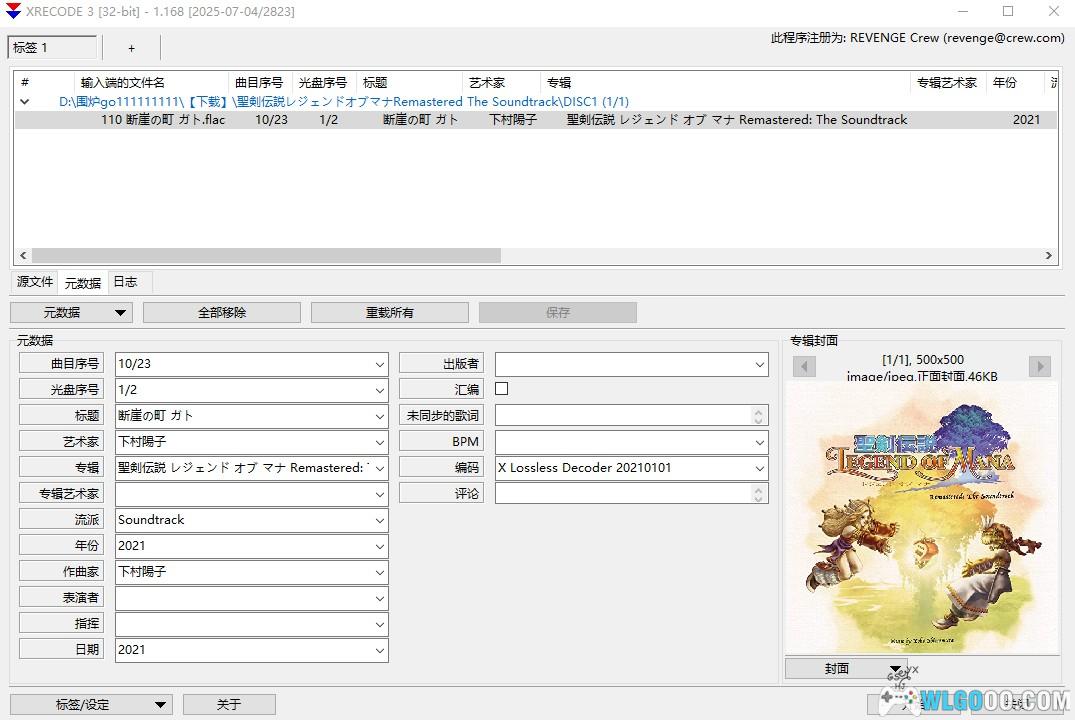
Task: Select the 元数据 tab
Action: tap(83, 283)
